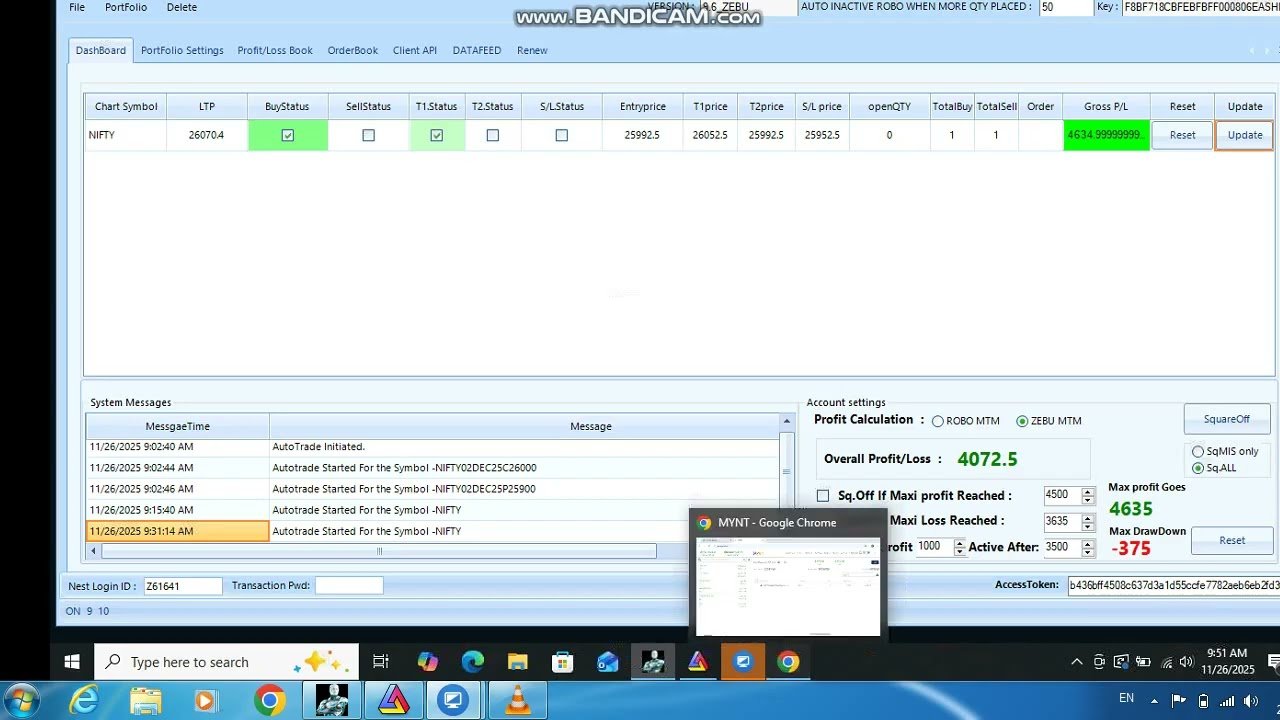1280x720 pixels.
Task: Launch VLC media player from outer taskbar
Action: [x=518, y=701]
